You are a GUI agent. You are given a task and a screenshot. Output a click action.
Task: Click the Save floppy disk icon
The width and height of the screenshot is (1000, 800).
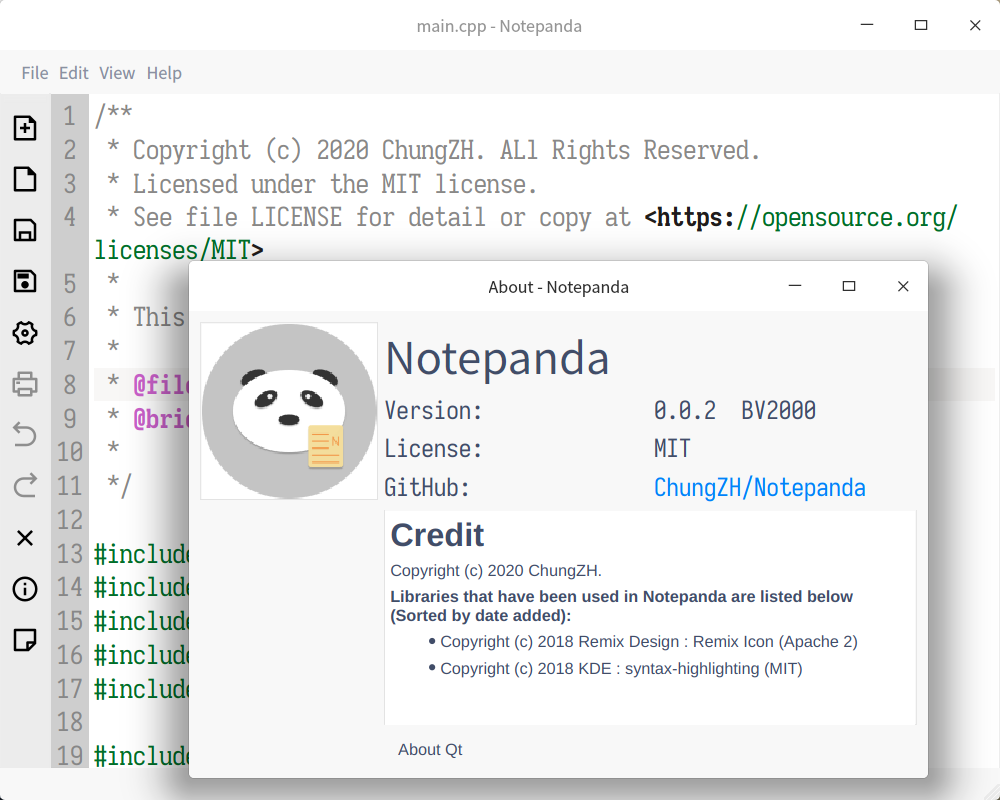pyautogui.click(x=25, y=231)
